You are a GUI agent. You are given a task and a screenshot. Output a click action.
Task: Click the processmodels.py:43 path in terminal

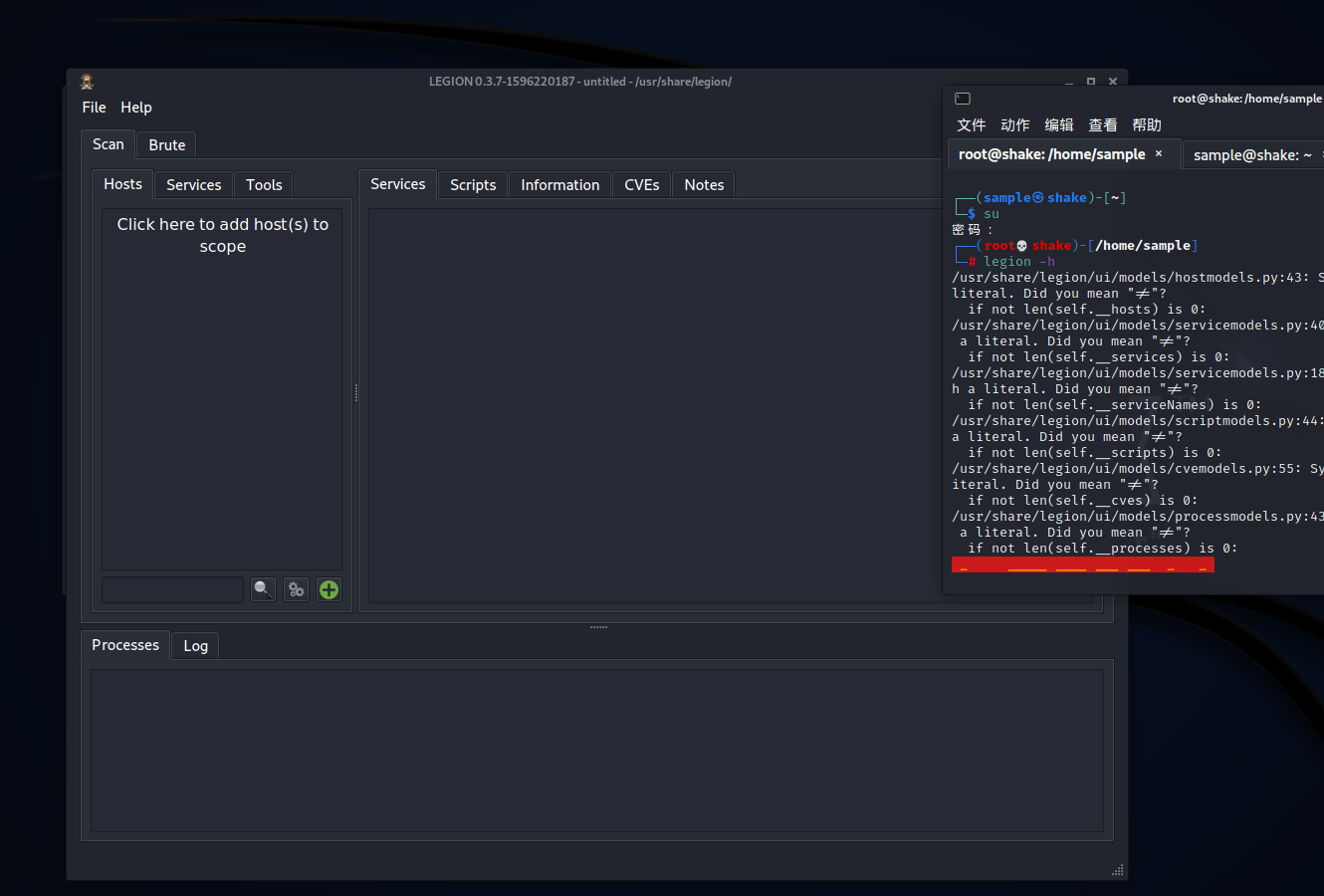1138,517
